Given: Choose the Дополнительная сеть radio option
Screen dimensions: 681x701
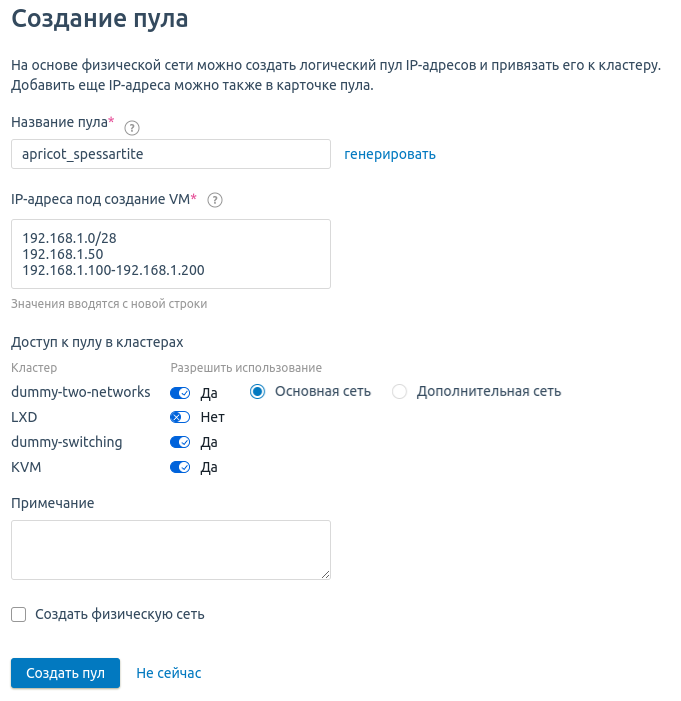Looking at the screenshot, I should pos(400,392).
